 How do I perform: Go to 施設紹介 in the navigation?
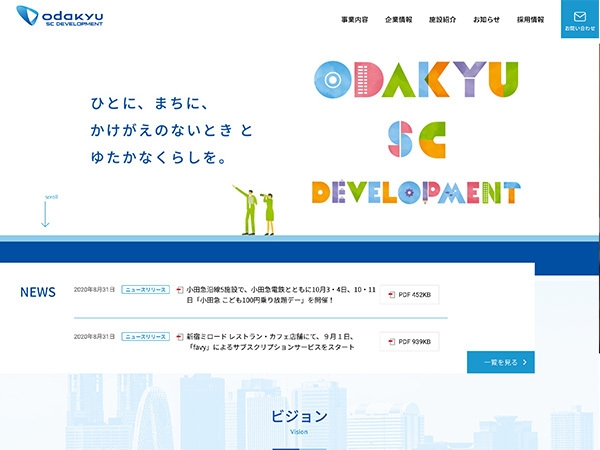(442, 19)
